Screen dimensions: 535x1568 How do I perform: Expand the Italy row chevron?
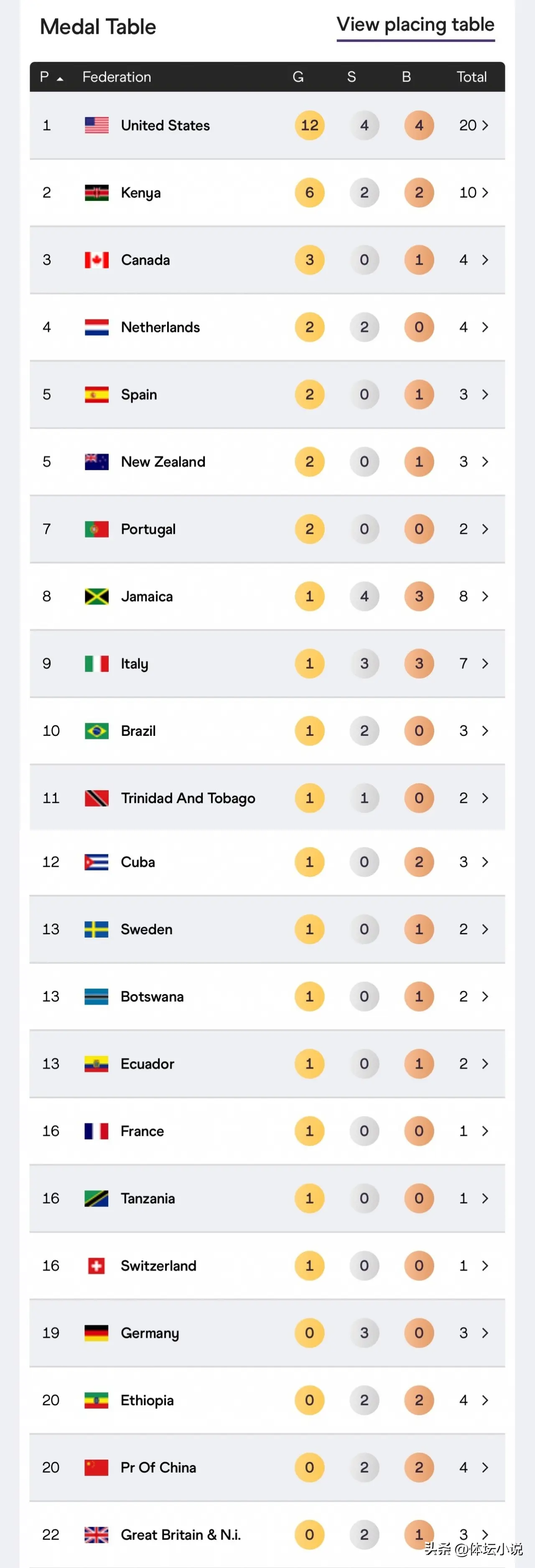pyautogui.click(x=485, y=664)
